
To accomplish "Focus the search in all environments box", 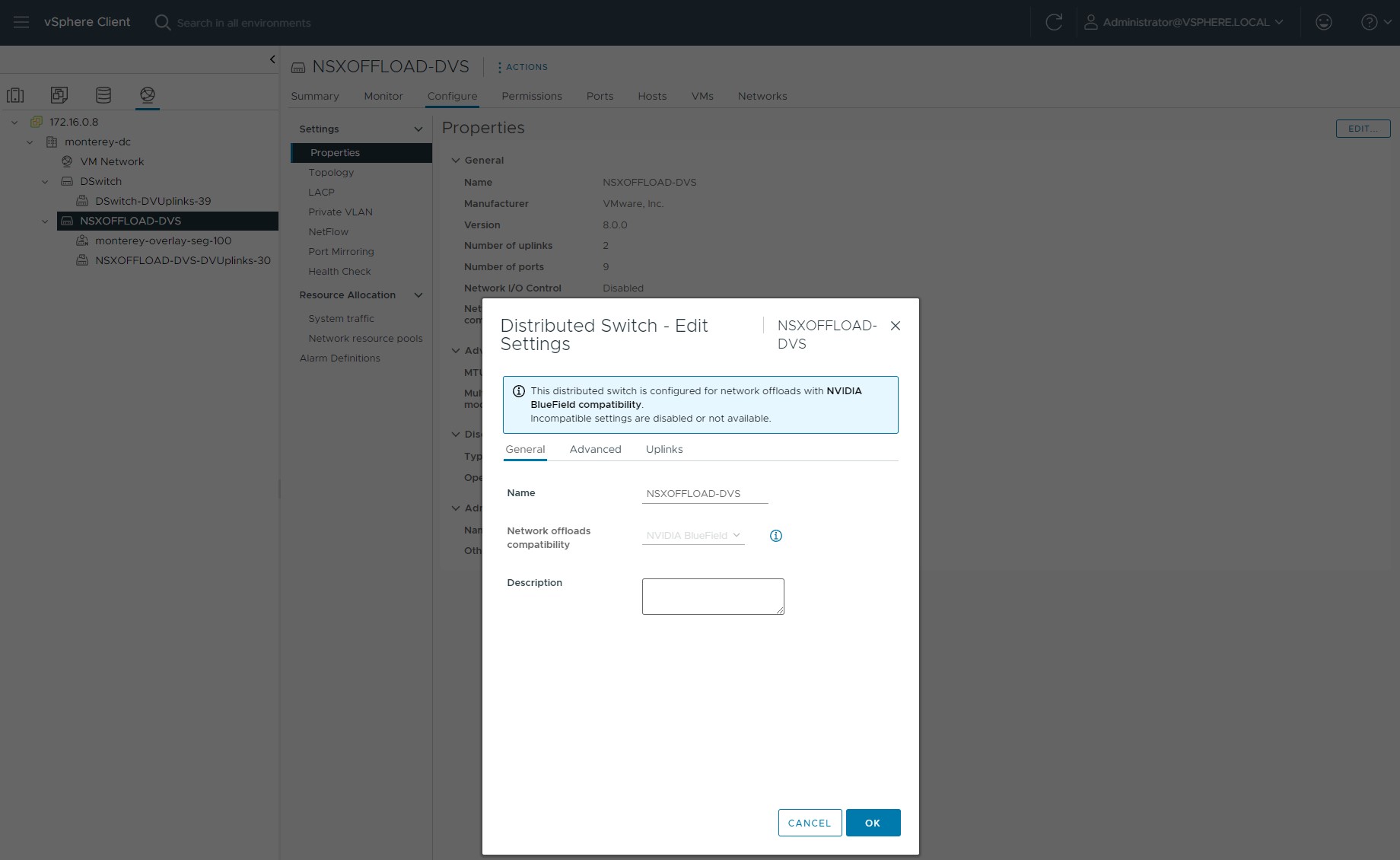I will point(243,23).
